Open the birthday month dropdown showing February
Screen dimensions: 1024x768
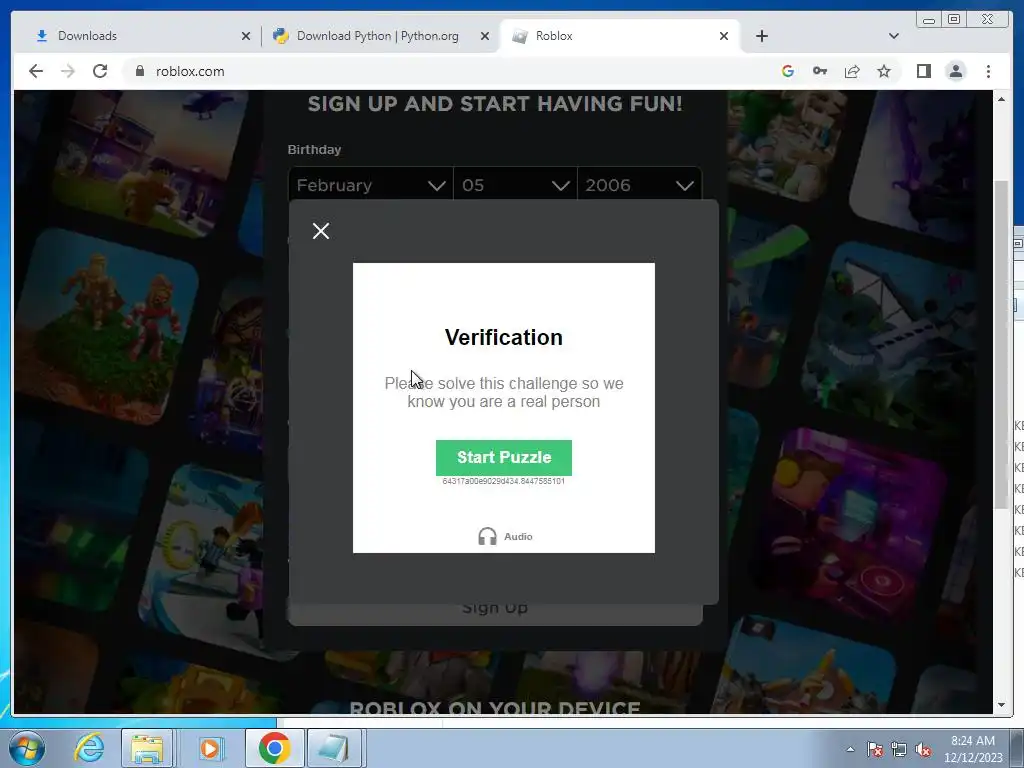[370, 185]
